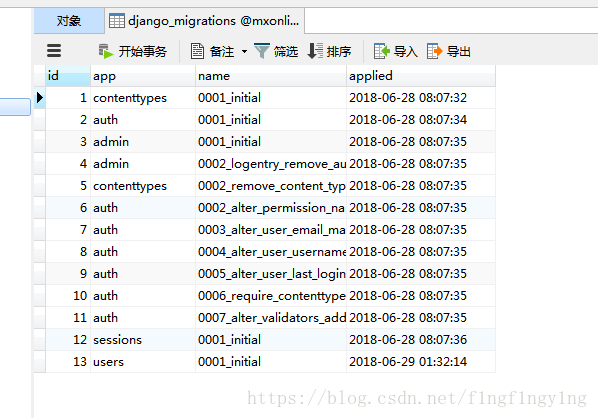Click the 筛选 filter funnel icon

[262, 51]
